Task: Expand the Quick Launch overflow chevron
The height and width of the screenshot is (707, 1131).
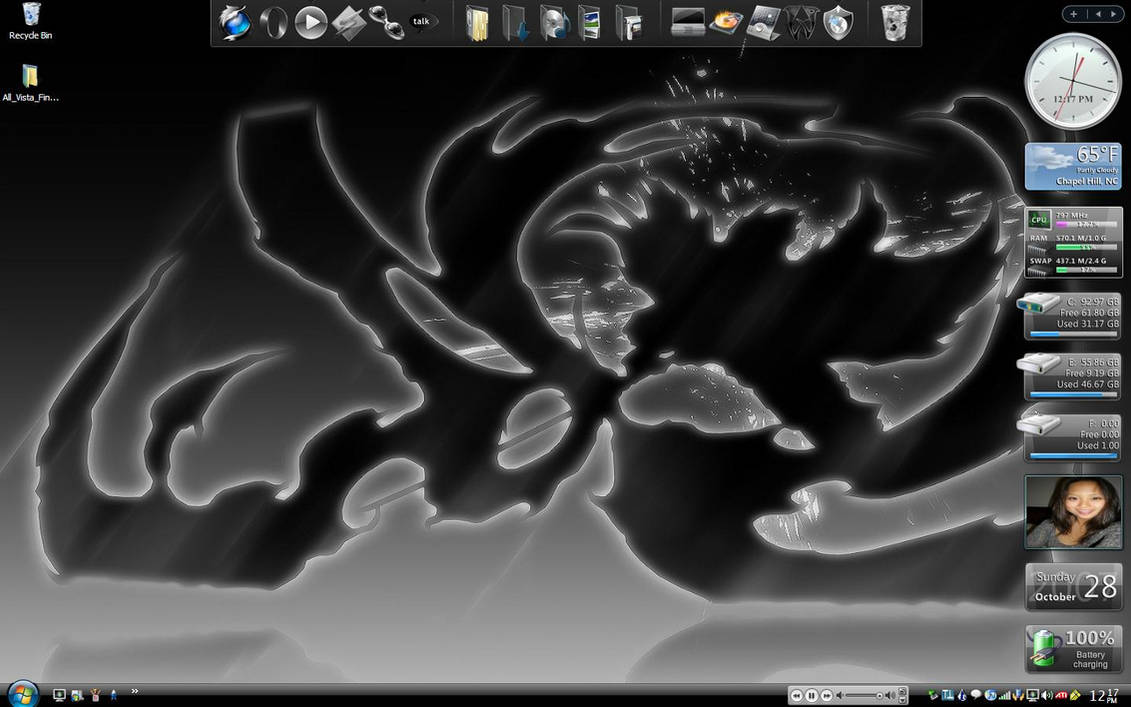Action: coord(134,691)
